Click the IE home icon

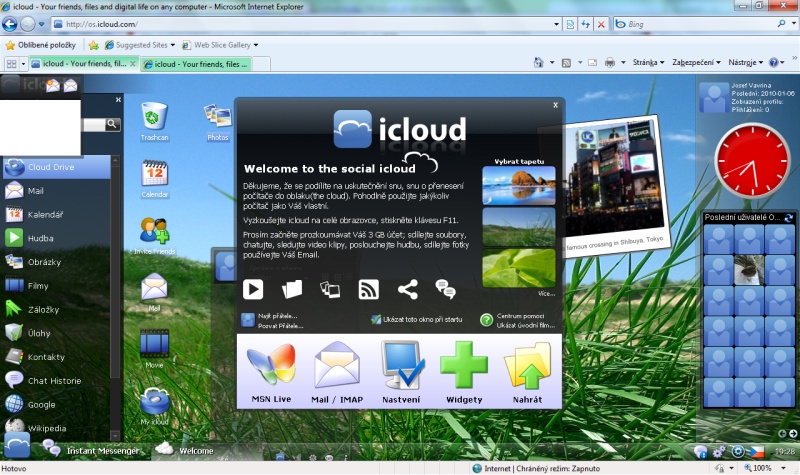click(539, 62)
